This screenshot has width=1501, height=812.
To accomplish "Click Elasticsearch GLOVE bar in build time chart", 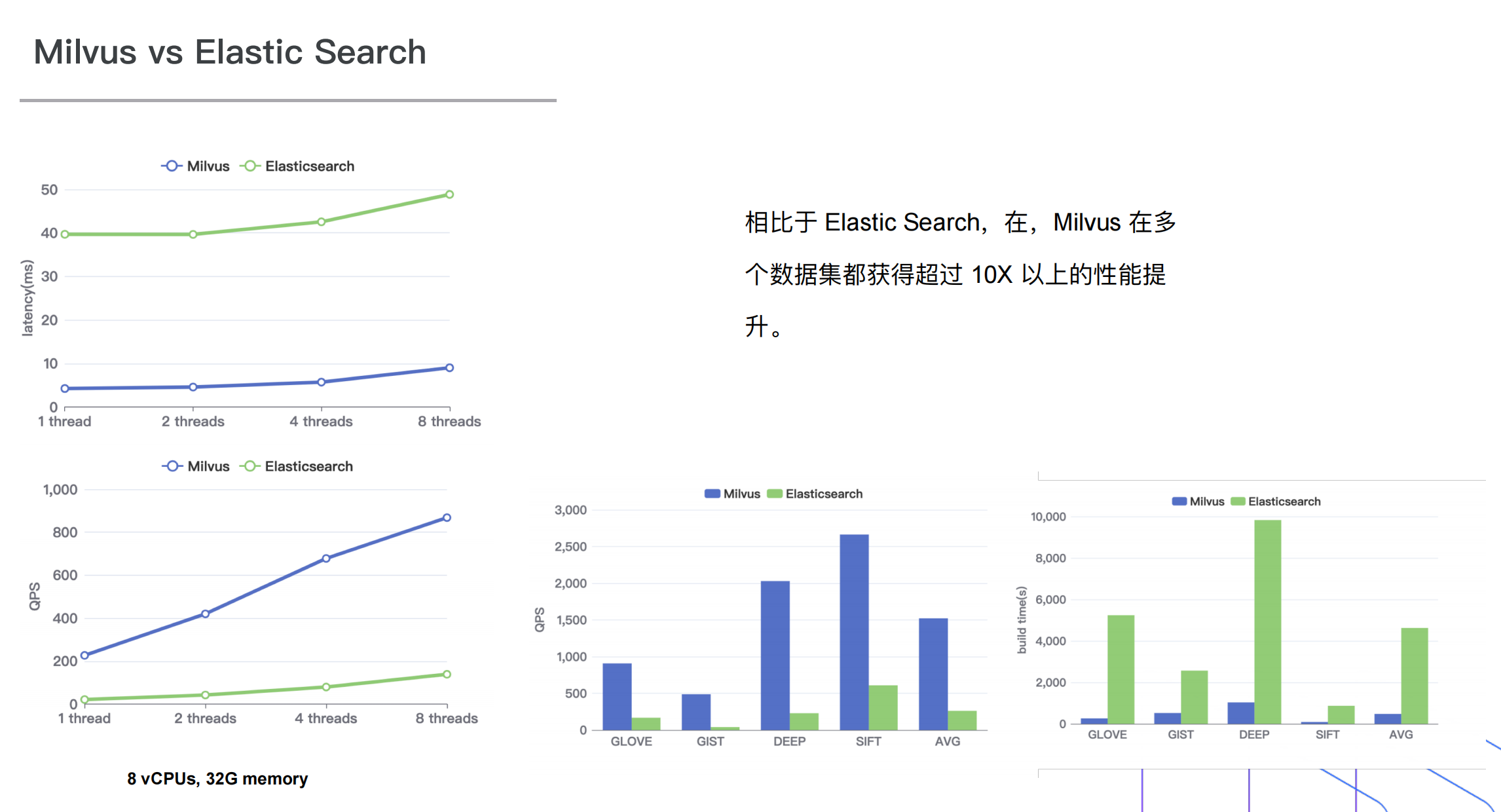I will (x=1121, y=670).
